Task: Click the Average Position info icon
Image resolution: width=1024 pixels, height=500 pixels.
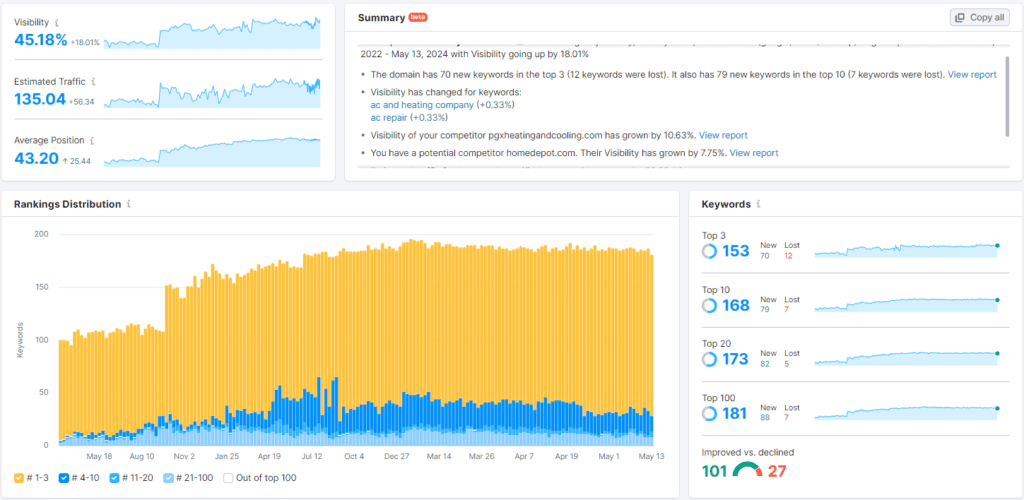Action: 92,140
